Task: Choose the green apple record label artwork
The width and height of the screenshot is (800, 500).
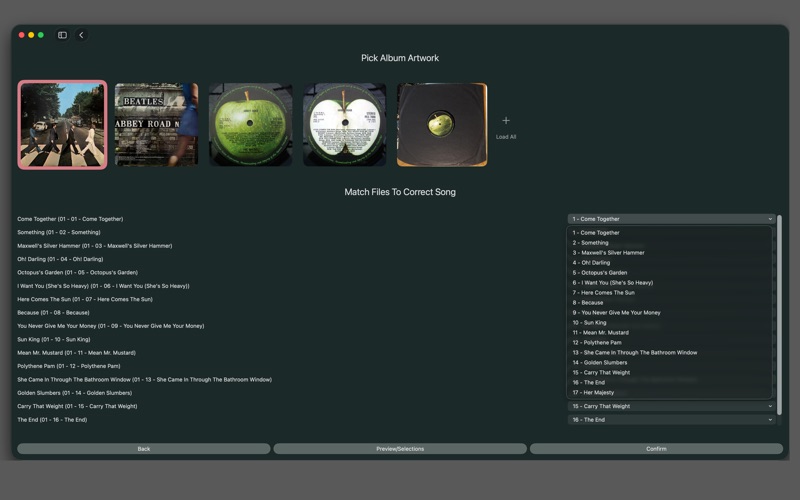Action: [x=251, y=124]
